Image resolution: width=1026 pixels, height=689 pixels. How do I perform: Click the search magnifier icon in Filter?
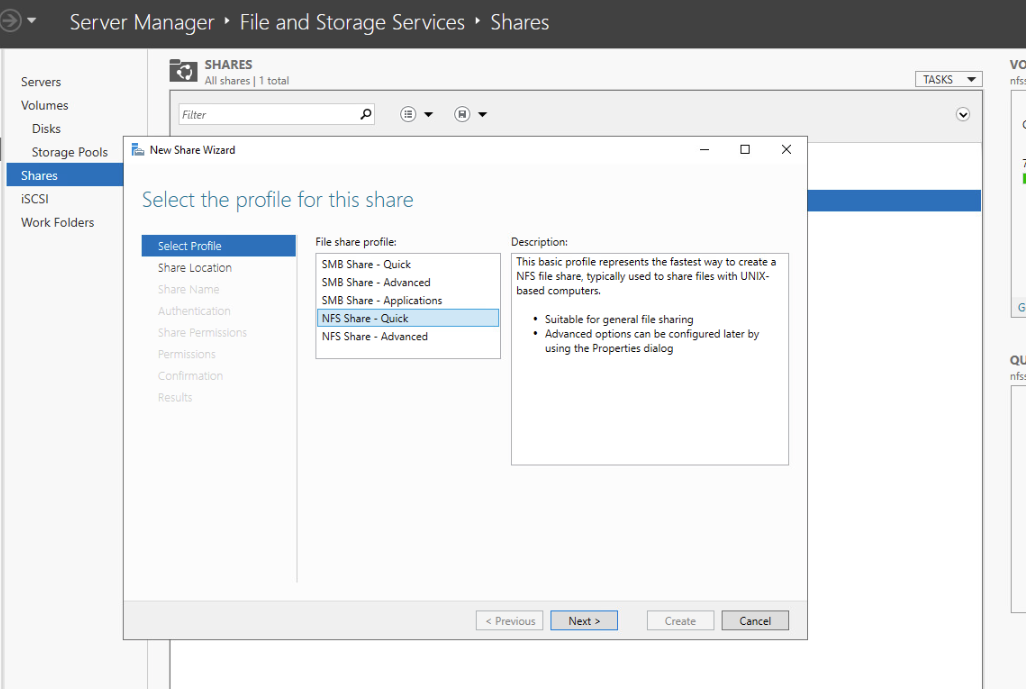click(x=366, y=115)
